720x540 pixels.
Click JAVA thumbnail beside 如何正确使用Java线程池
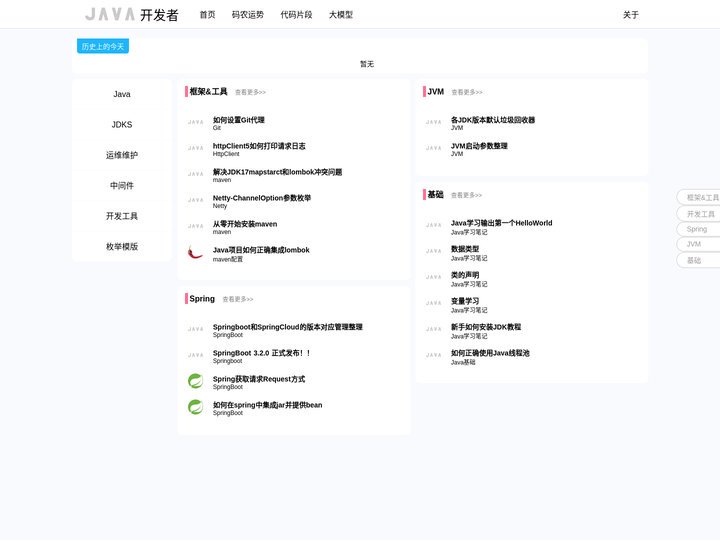pos(433,355)
